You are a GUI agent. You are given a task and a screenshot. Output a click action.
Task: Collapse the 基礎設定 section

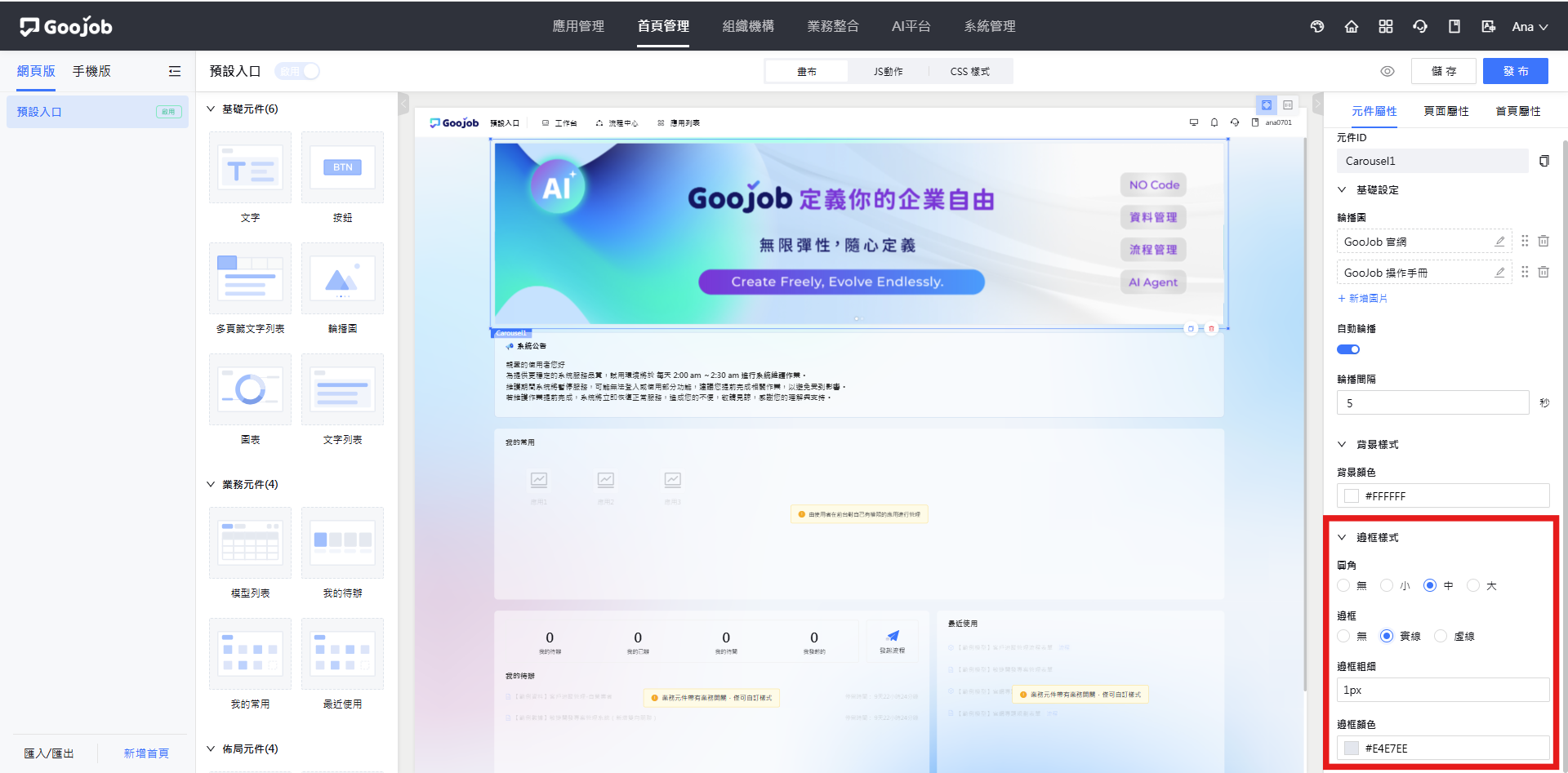[1342, 189]
